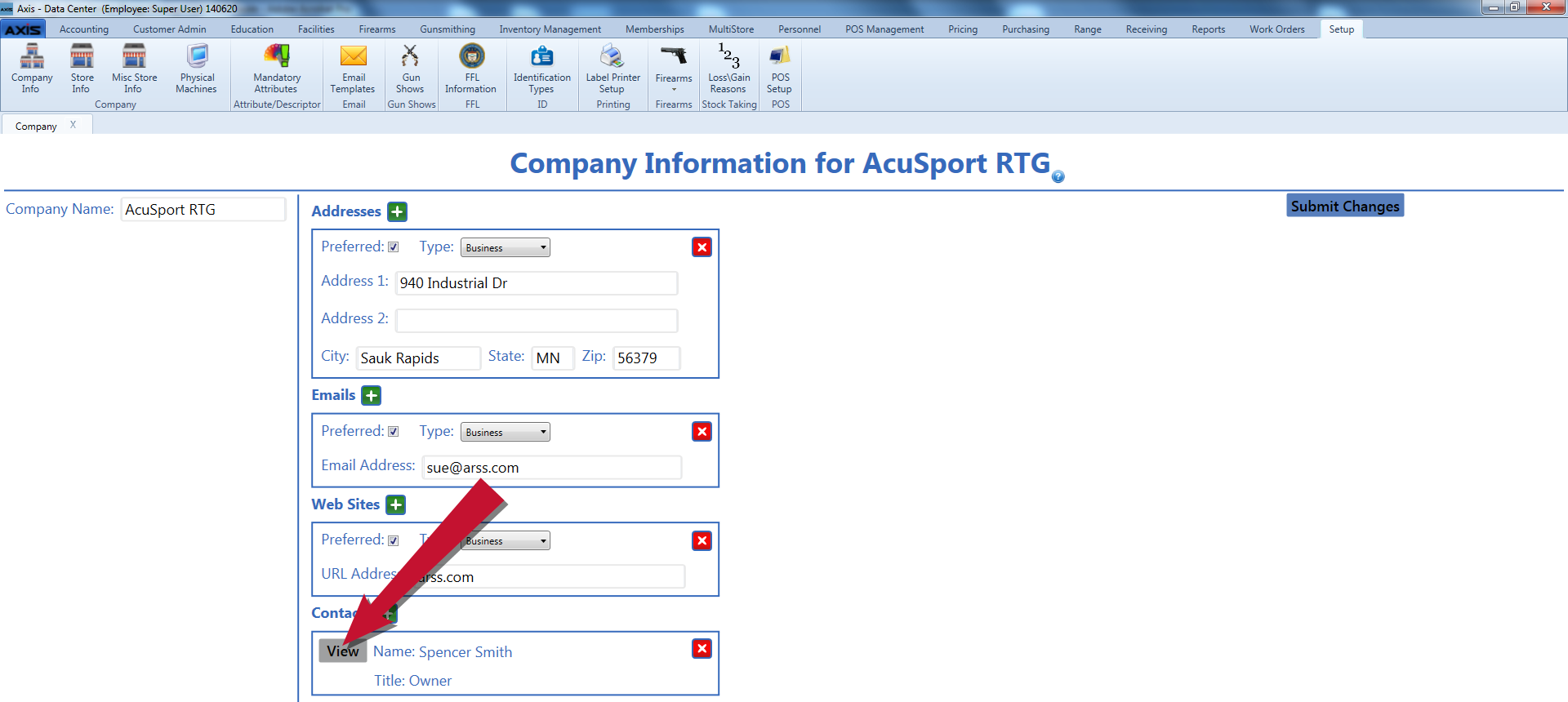
Task: Open the Memberships ribbon tab
Action: point(655,29)
